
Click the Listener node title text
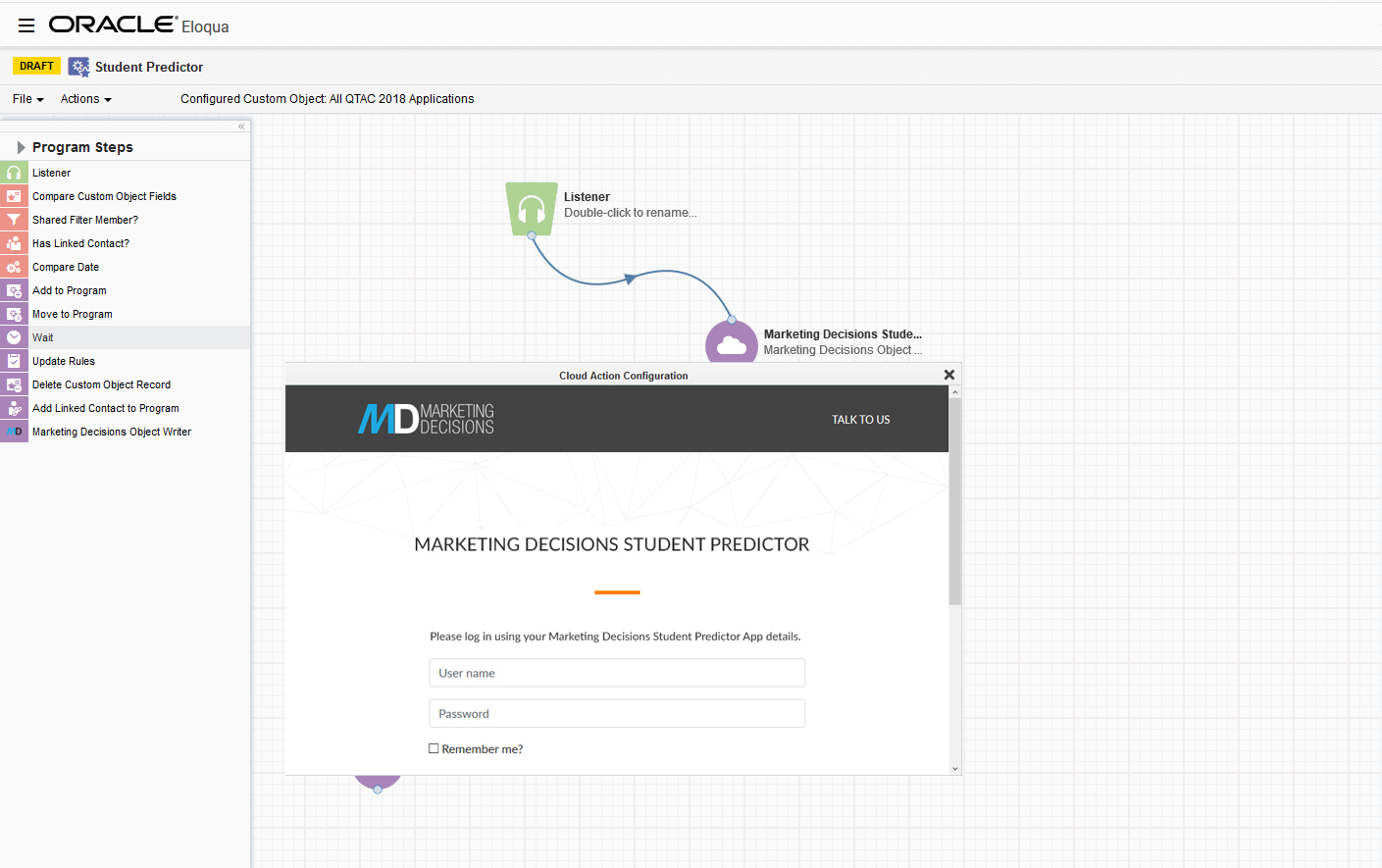click(x=587, y=197)
